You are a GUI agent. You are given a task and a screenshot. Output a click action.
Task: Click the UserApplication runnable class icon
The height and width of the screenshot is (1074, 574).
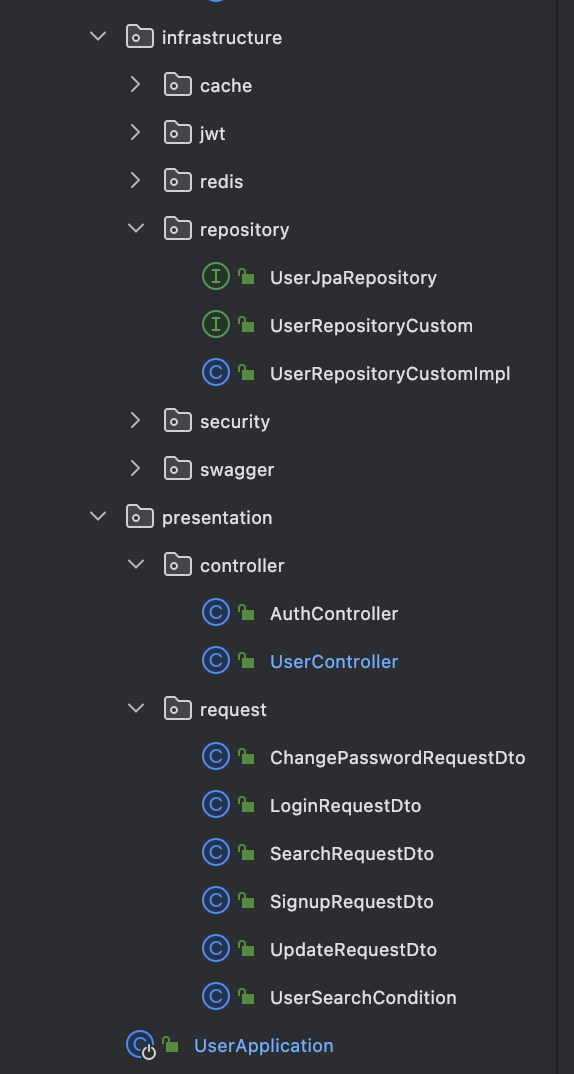[x=141, y=1045]
